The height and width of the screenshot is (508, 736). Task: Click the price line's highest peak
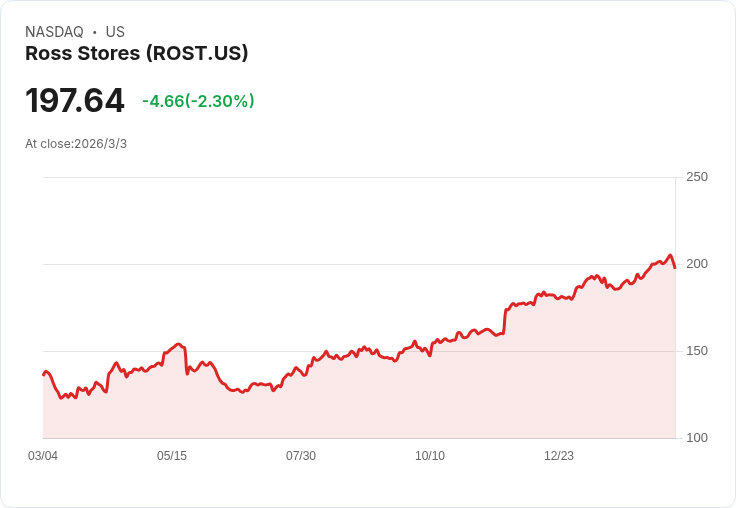670,255
